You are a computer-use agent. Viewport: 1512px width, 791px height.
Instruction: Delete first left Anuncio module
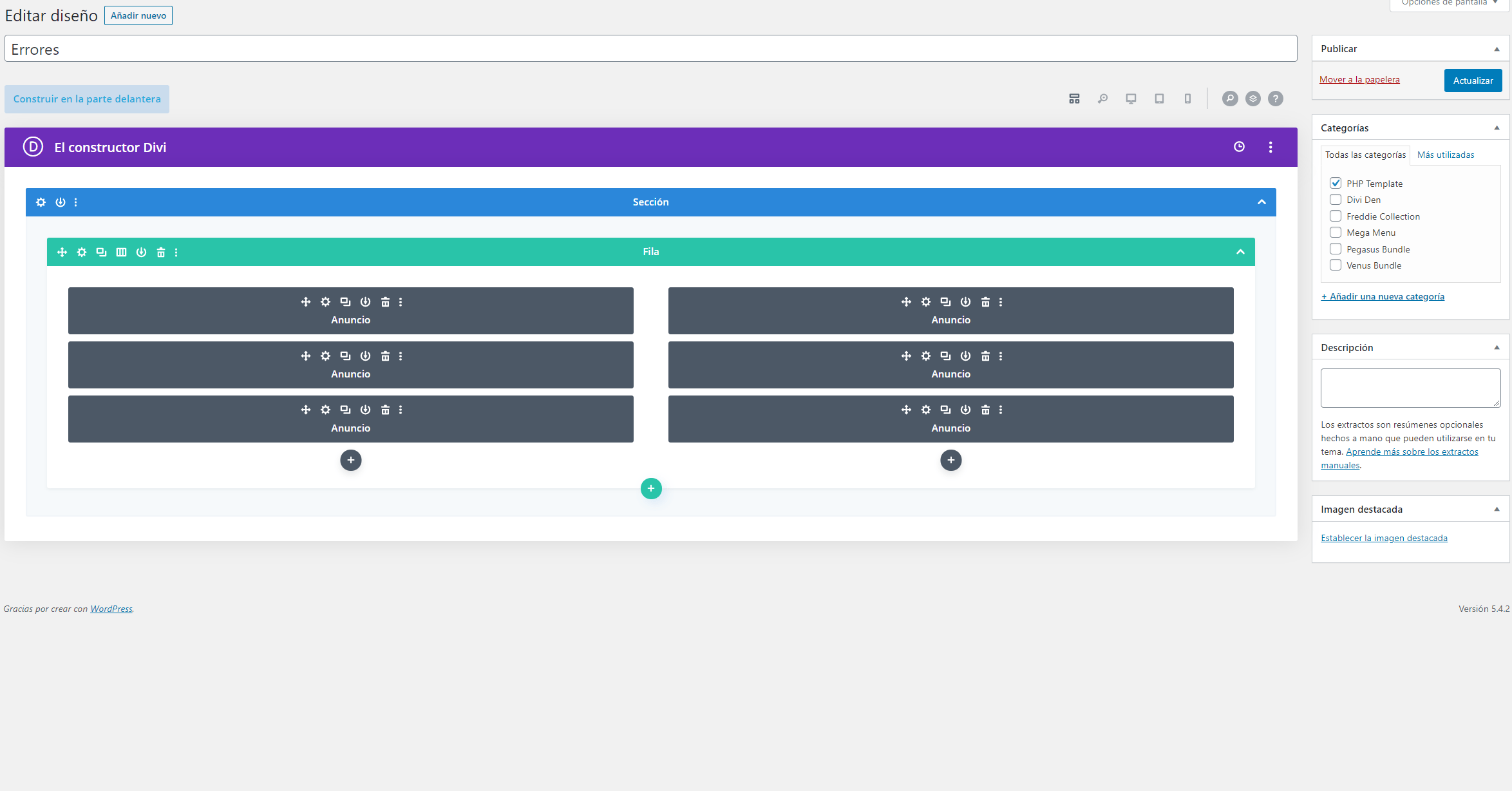(385, 301)
